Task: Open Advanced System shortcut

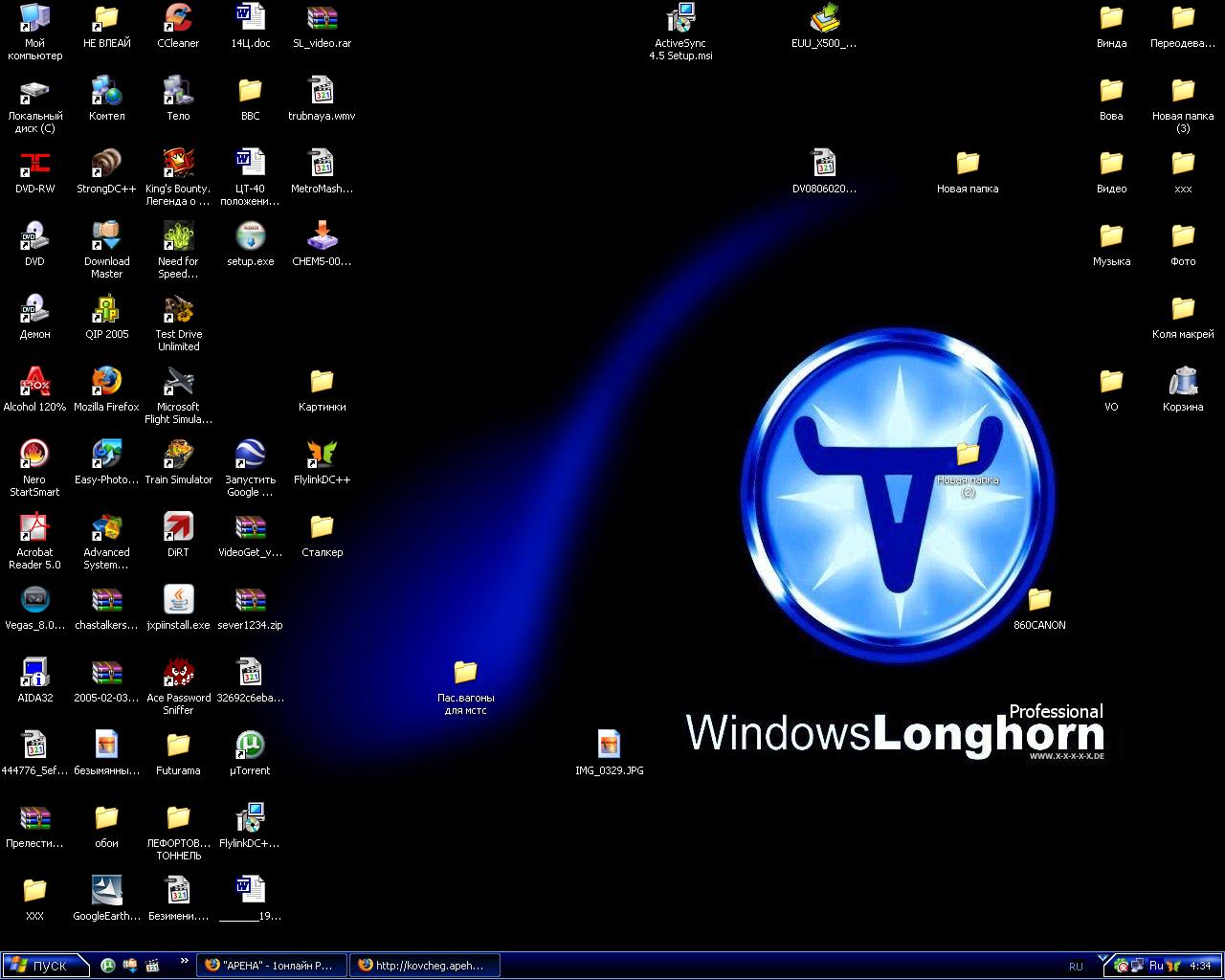Action: [106, 540]
